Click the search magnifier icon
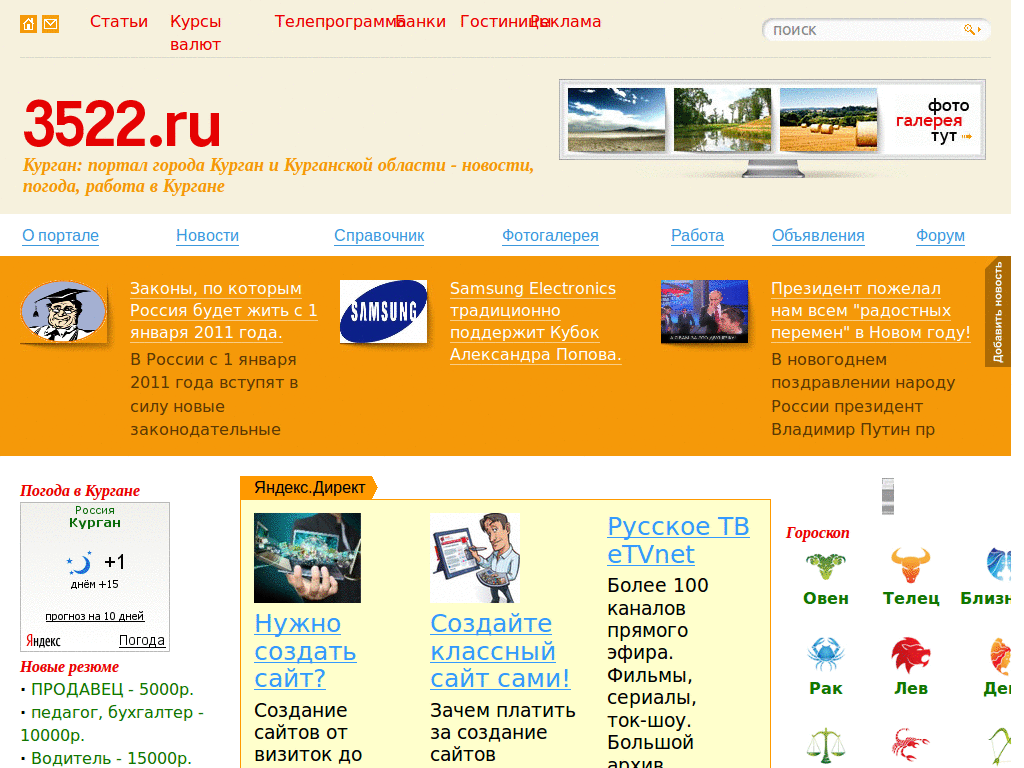 point(971,29)
